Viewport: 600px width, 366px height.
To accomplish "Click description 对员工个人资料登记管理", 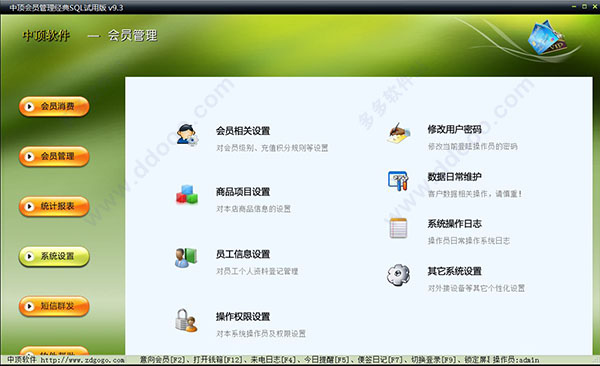I will click(x=257, y=271).
